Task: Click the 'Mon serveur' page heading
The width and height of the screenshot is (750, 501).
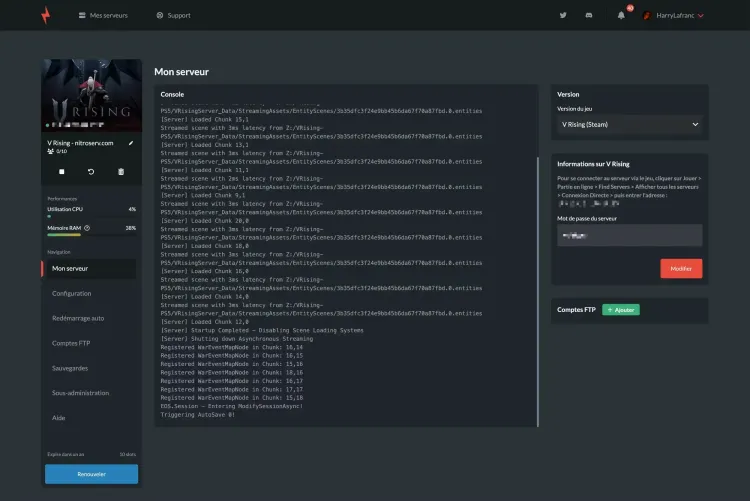Action: pyautogui.click(x=181, y=72)
